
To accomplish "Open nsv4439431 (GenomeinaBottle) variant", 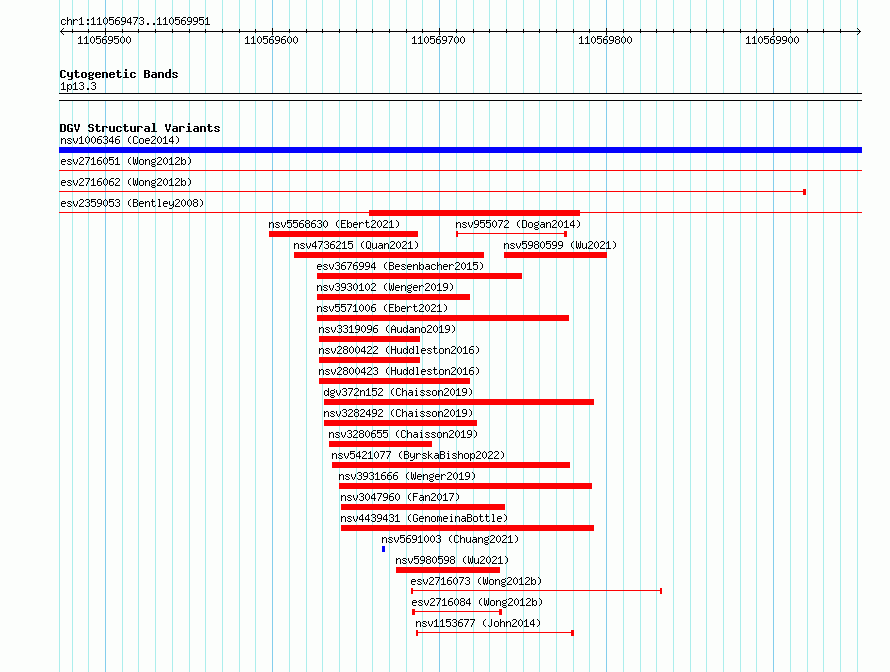I will tap(424, 518).
